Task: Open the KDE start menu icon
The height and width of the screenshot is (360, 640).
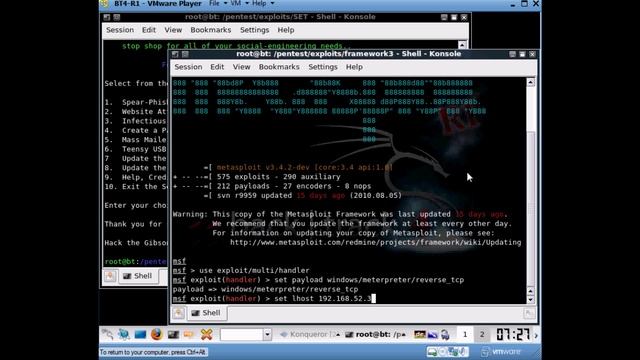Action: (x=108, y=335)
